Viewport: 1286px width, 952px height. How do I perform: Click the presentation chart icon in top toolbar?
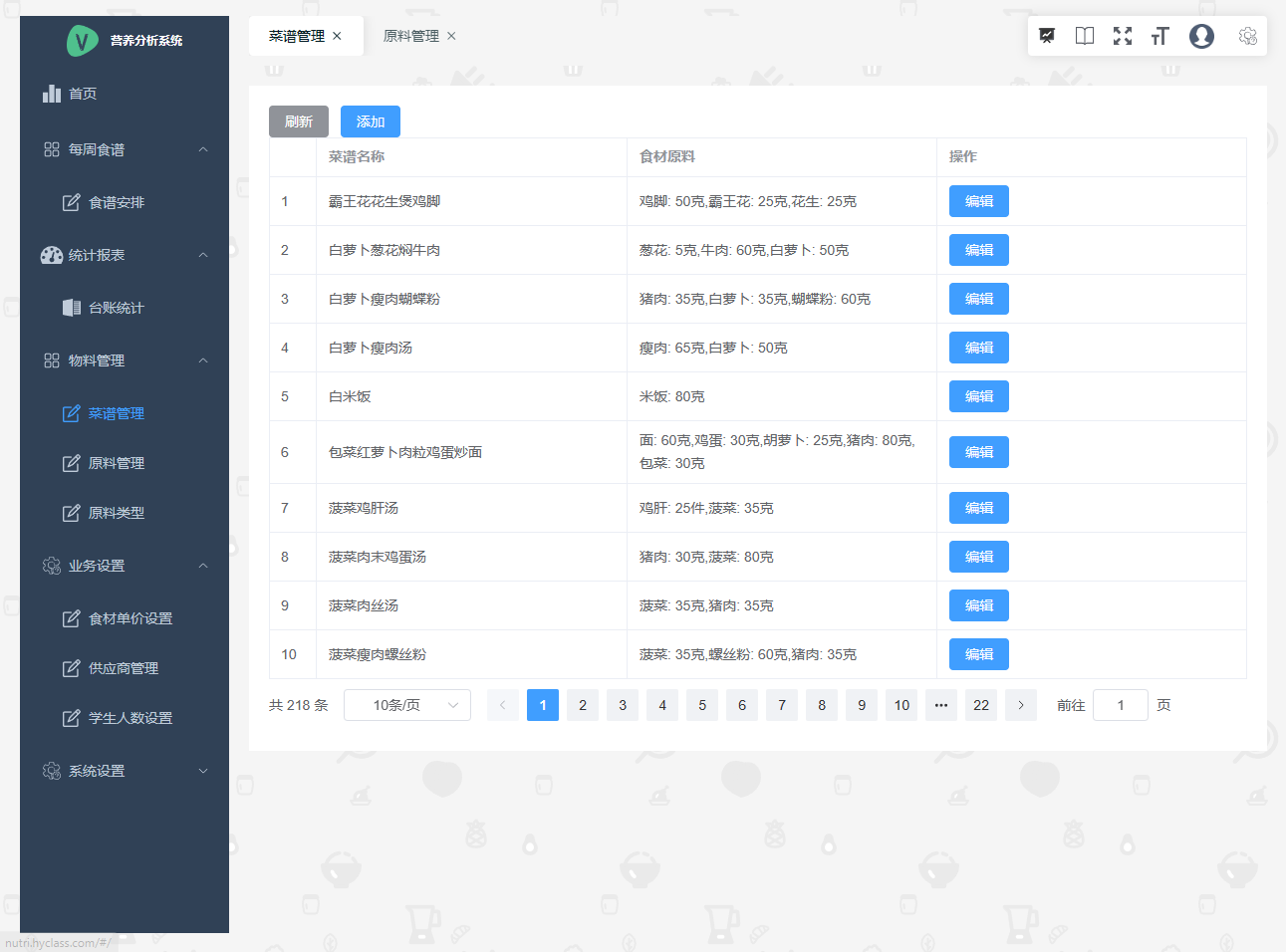tap(1047, 36)
